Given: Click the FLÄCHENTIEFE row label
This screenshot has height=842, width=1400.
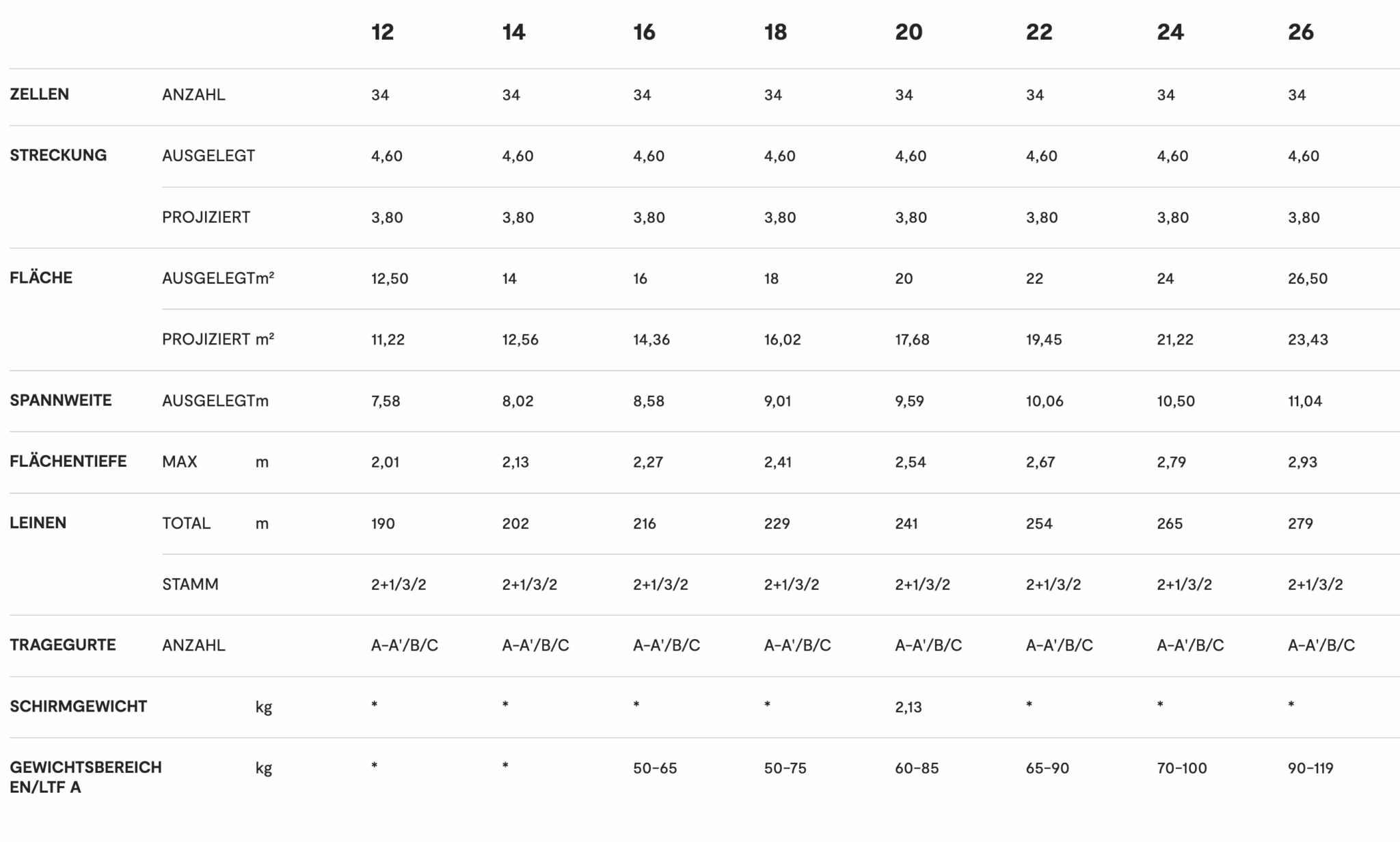Looking at the screenshot, I should pos(68,461).
